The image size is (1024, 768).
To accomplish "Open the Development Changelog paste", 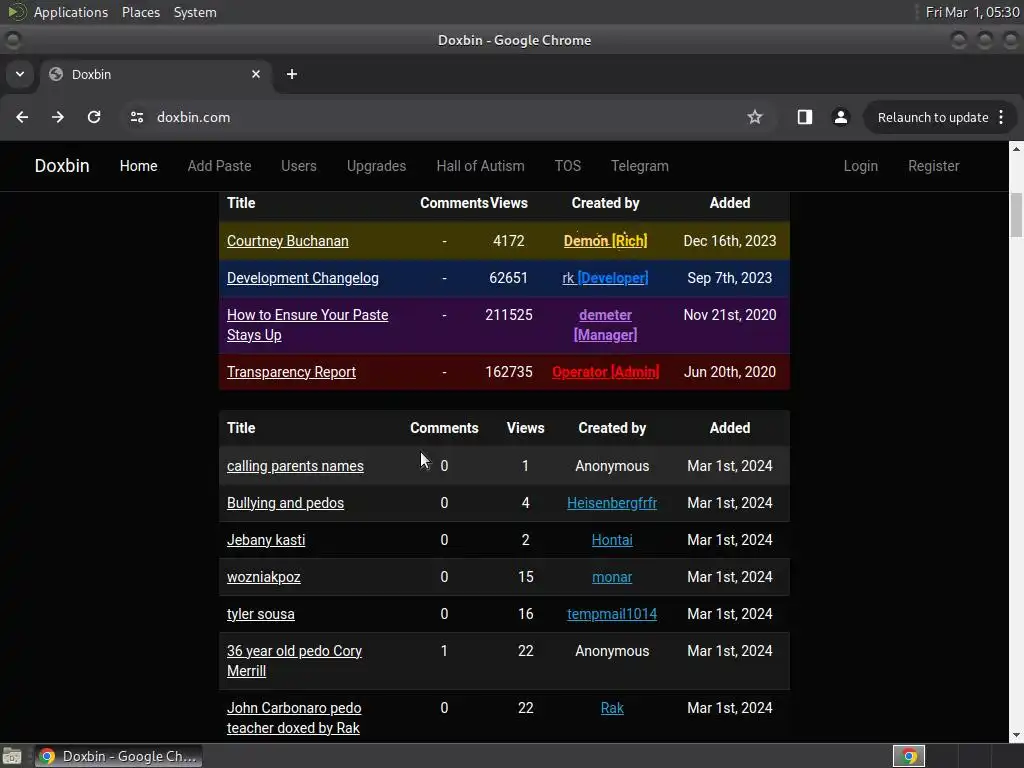I will (x=302, y=278).
